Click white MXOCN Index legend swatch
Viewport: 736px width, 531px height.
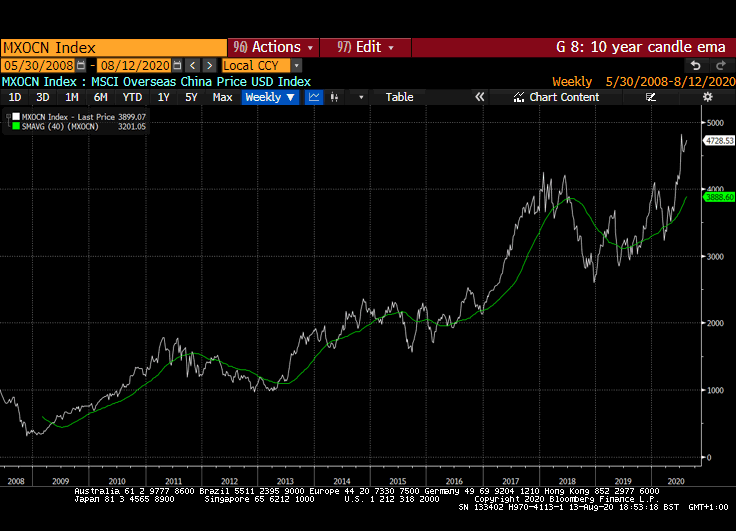16,116
